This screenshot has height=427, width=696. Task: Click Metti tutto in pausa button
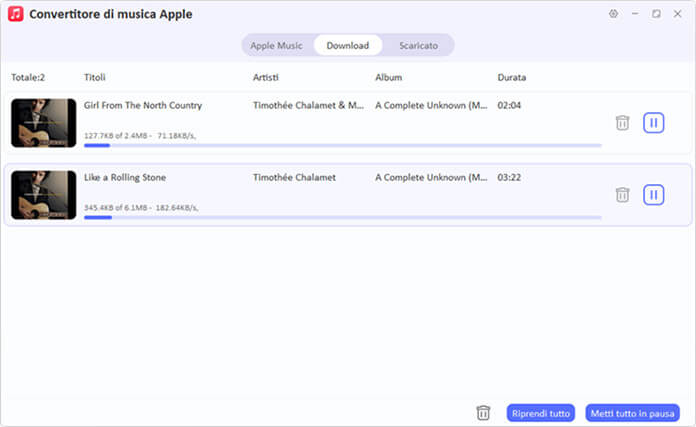coord(632,413)
